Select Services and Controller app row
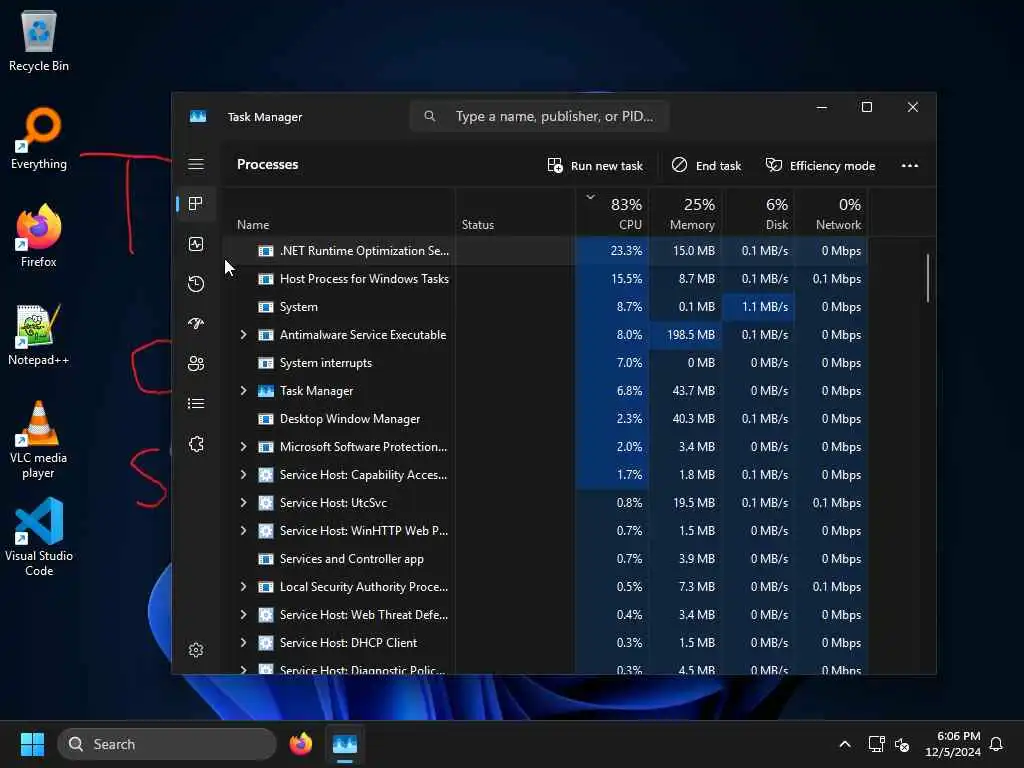 pyautogui.click(x=545, y=559)
